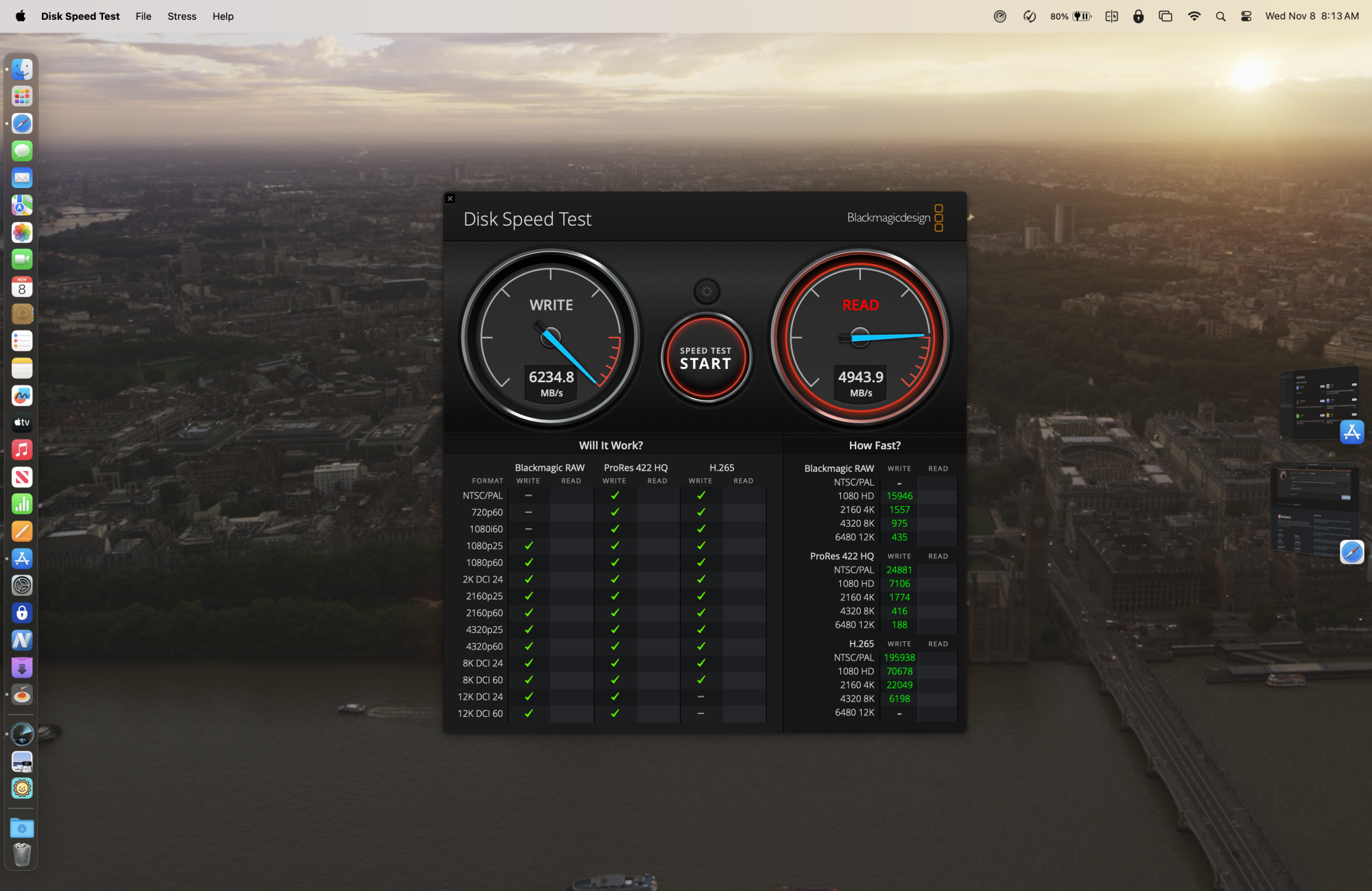Open Freeform from the Dock
Viewport: 1372px width, 891px height.
tap(22, 395)
